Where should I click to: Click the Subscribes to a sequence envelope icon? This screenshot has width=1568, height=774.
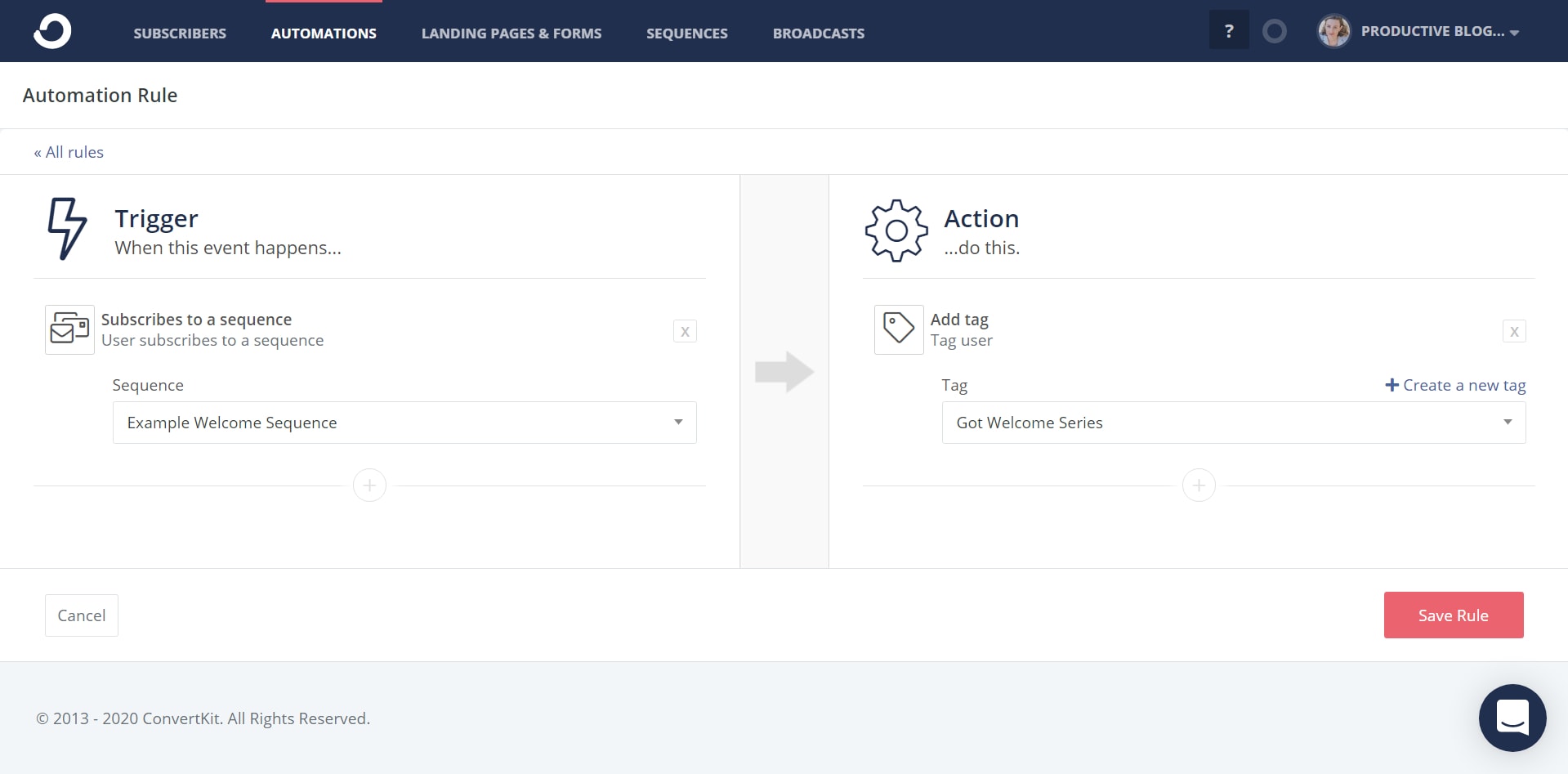(69, 329)
